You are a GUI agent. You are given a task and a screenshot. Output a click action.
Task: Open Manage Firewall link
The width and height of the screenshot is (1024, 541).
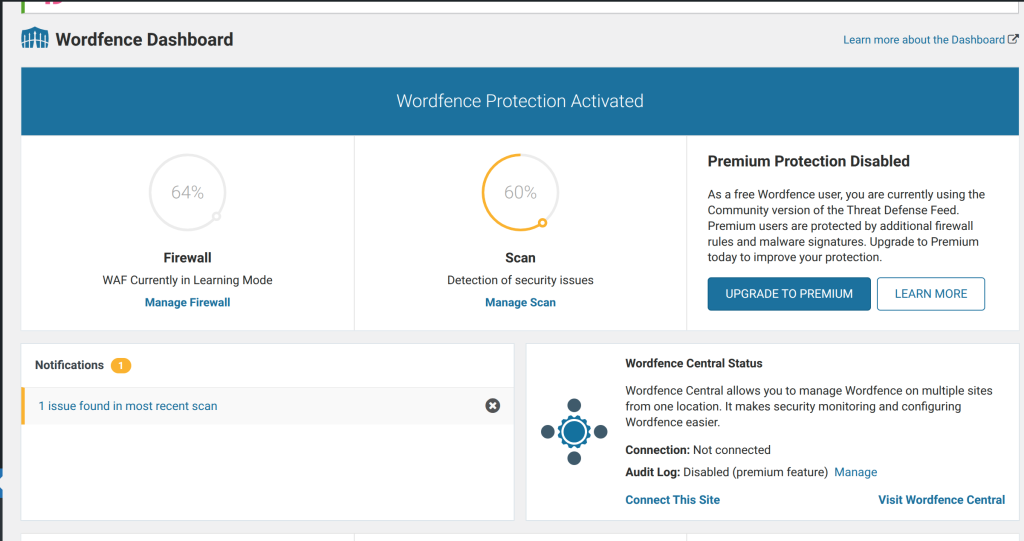(187, 303)
